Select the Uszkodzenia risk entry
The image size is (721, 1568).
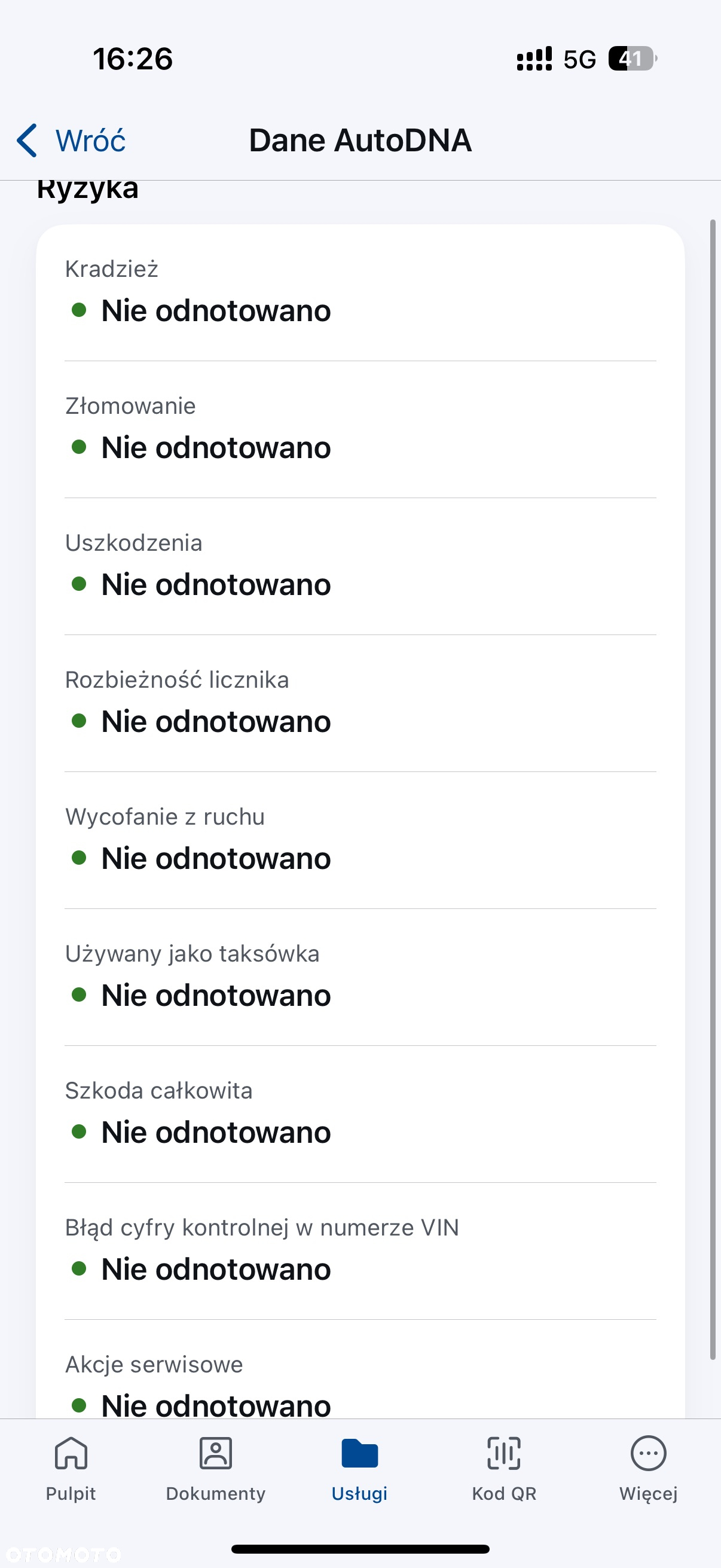tap(360, 567)
